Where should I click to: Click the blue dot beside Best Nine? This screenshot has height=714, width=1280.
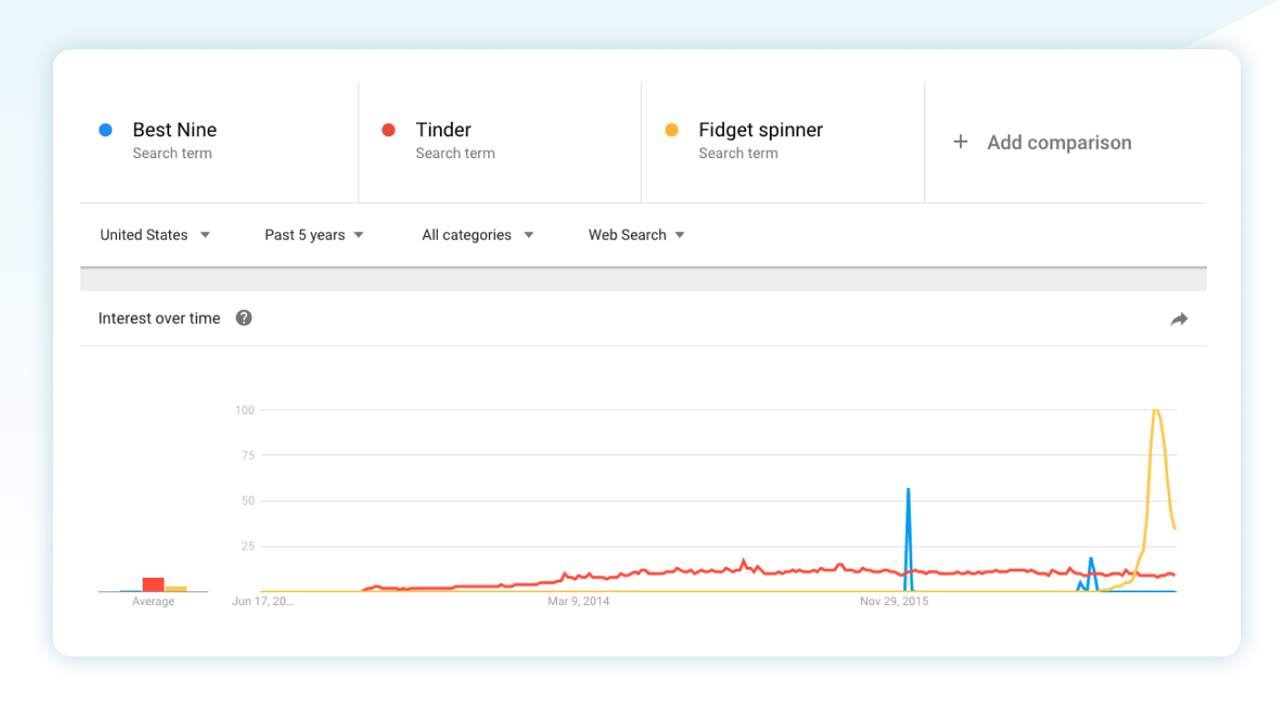[106, 130]
